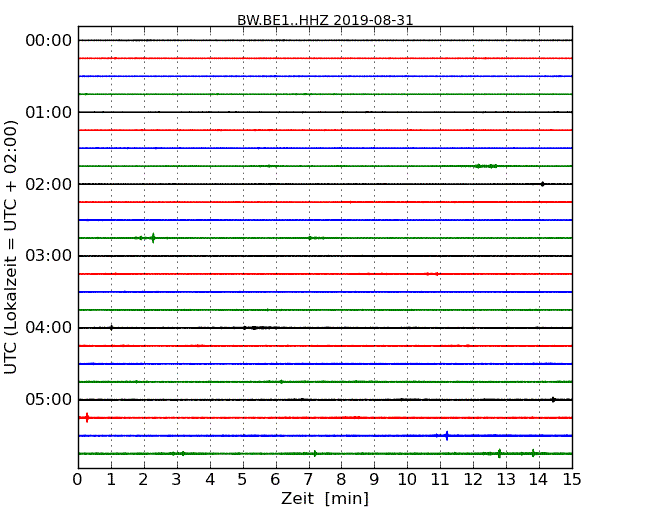Select x-axis tick label 8
The height and width of the screenshot is (520, 650).
click(x=342, y=480)
